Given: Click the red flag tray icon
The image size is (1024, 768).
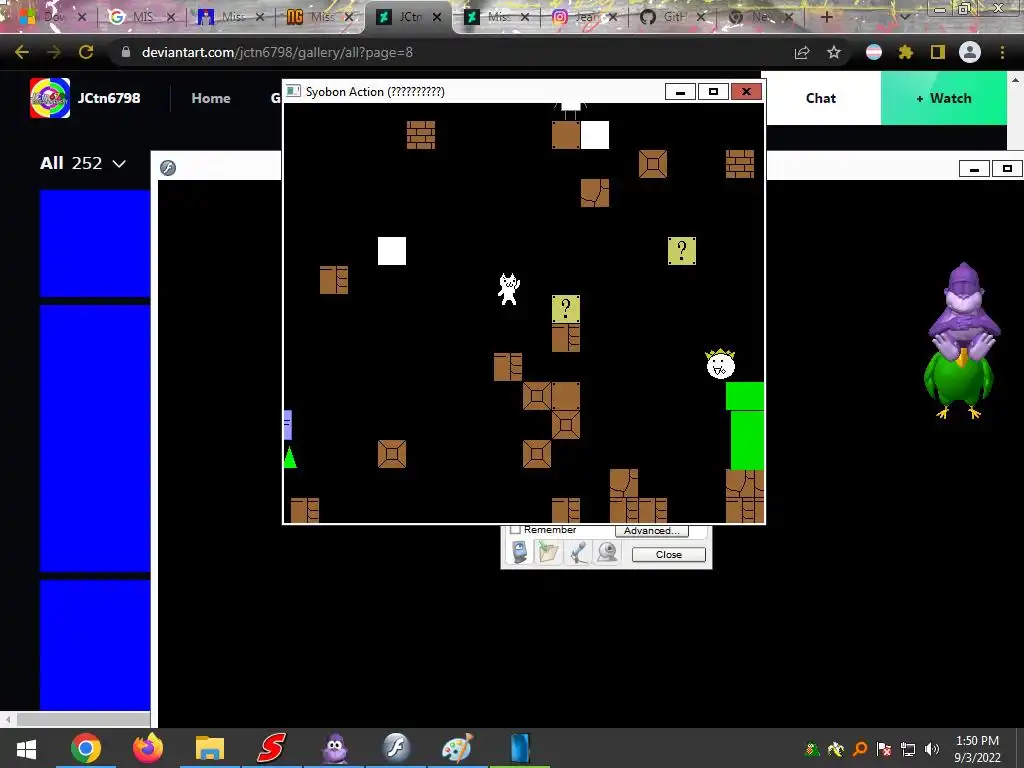Looking at the screenshot, I should [884, 749].
